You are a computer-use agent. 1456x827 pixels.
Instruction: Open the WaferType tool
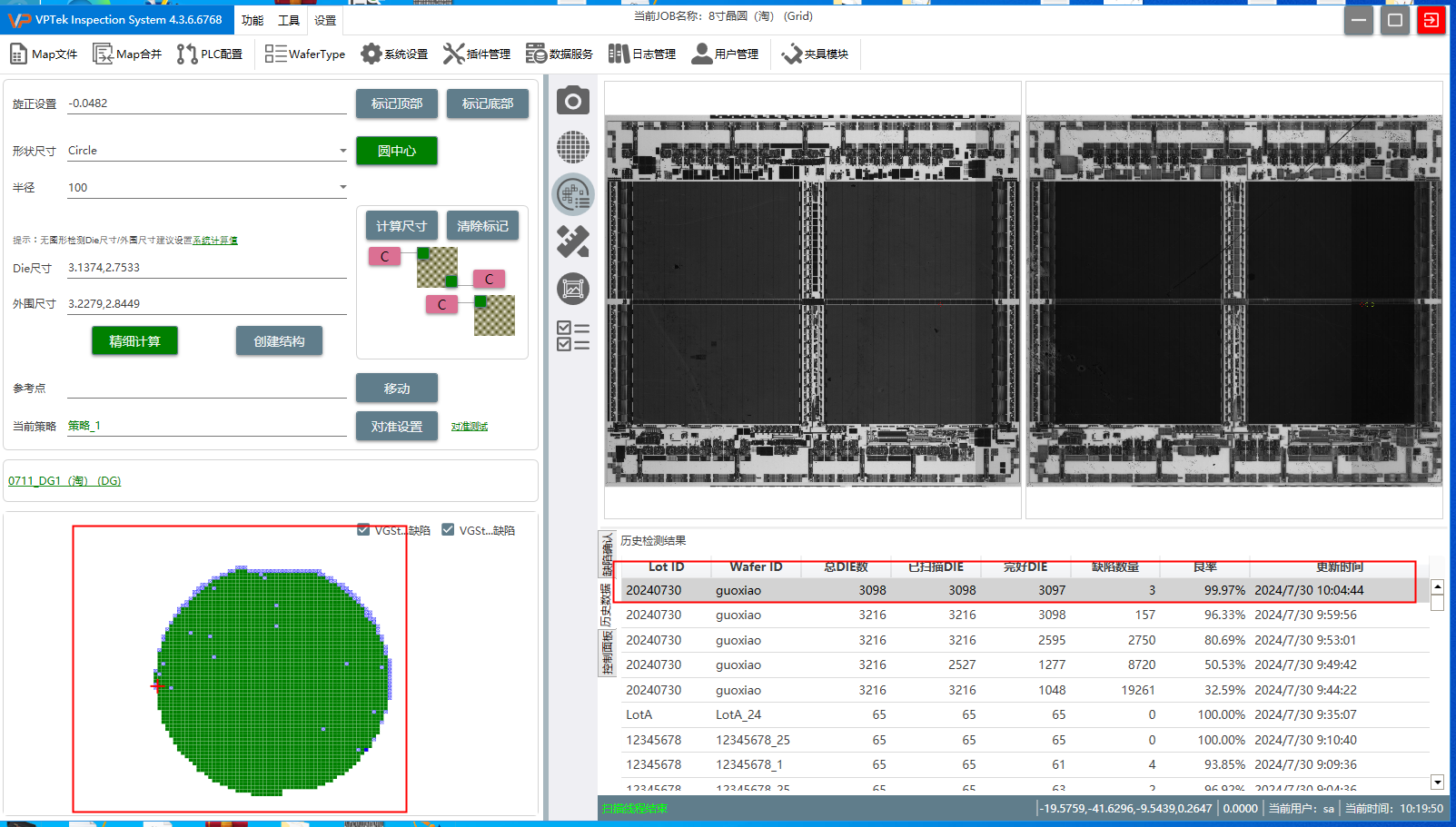pyautogui.click(x=305, y=54)
